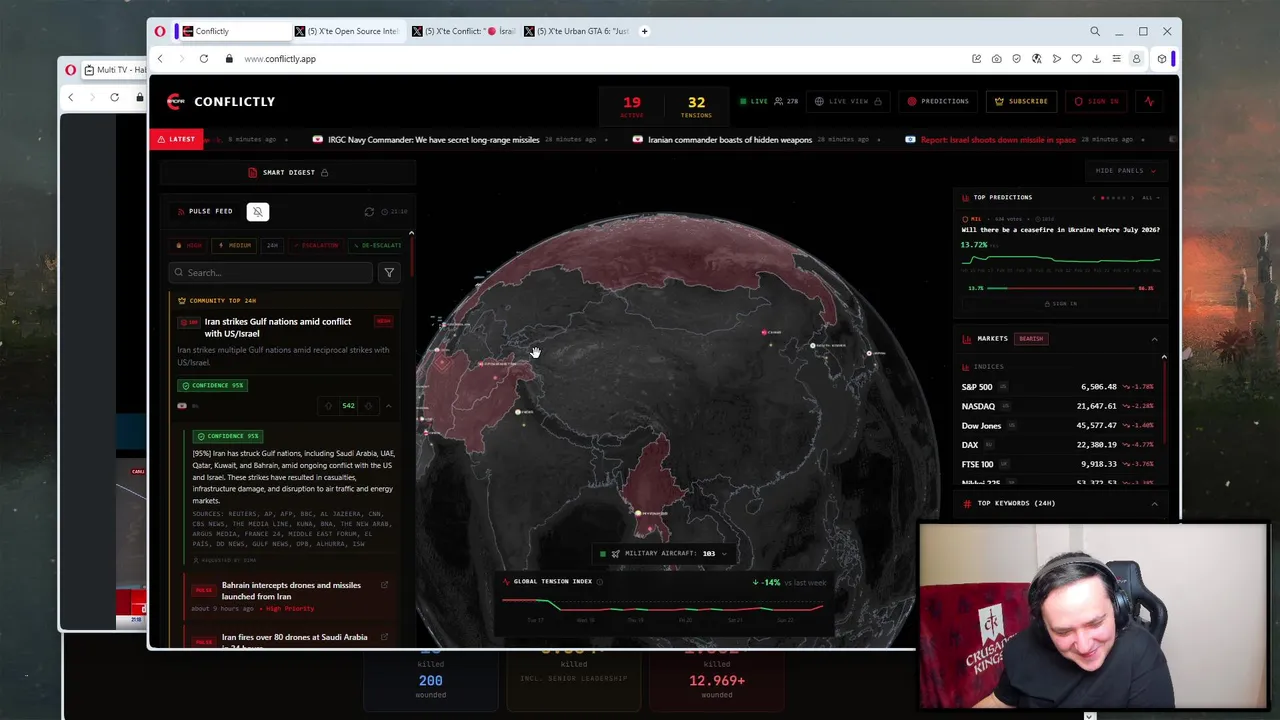Viewport: 1280px width, 720px height.
Task: Toggle the MEDIUM severity filter chip
Action: point(235,245)
